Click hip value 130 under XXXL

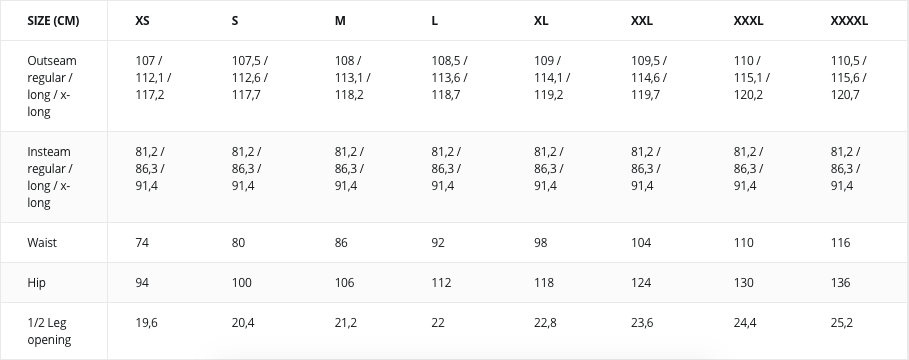coord(744,282)
